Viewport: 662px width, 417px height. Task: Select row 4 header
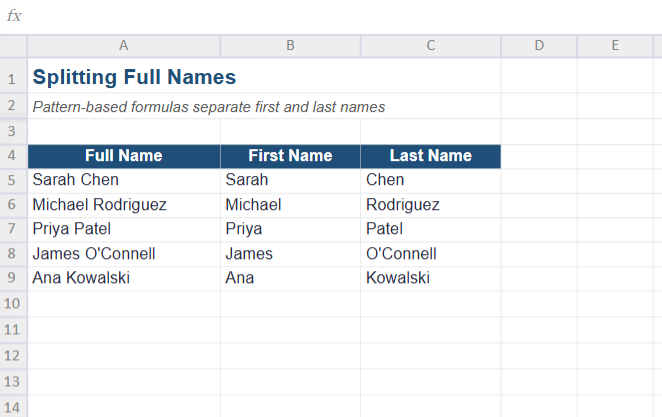tap(14, 156)
